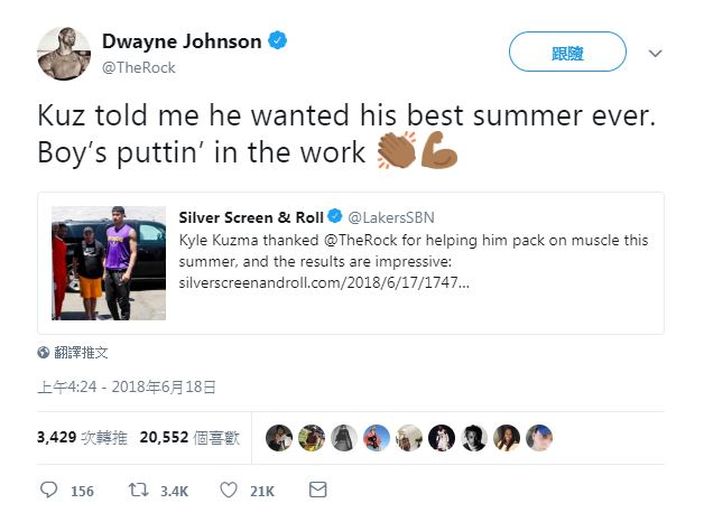
Task: Click the 翻譯推文 translate tweet link
Action: pyautogui.click(x=81, y=353)
